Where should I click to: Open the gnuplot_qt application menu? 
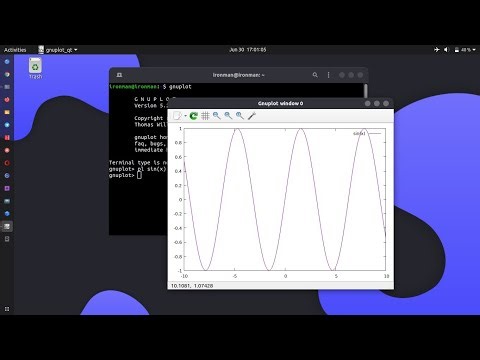tap(58, 50)
